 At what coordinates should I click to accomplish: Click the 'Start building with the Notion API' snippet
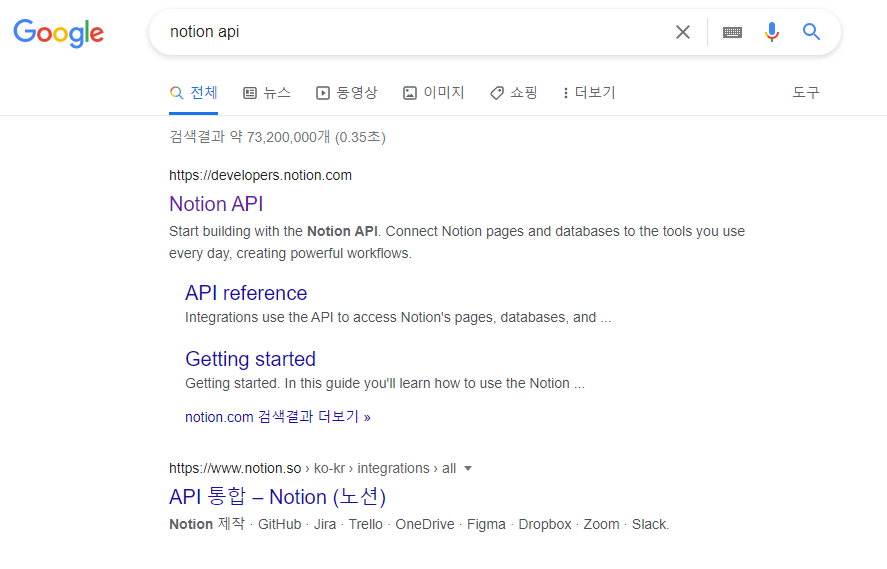pos(457,242)
